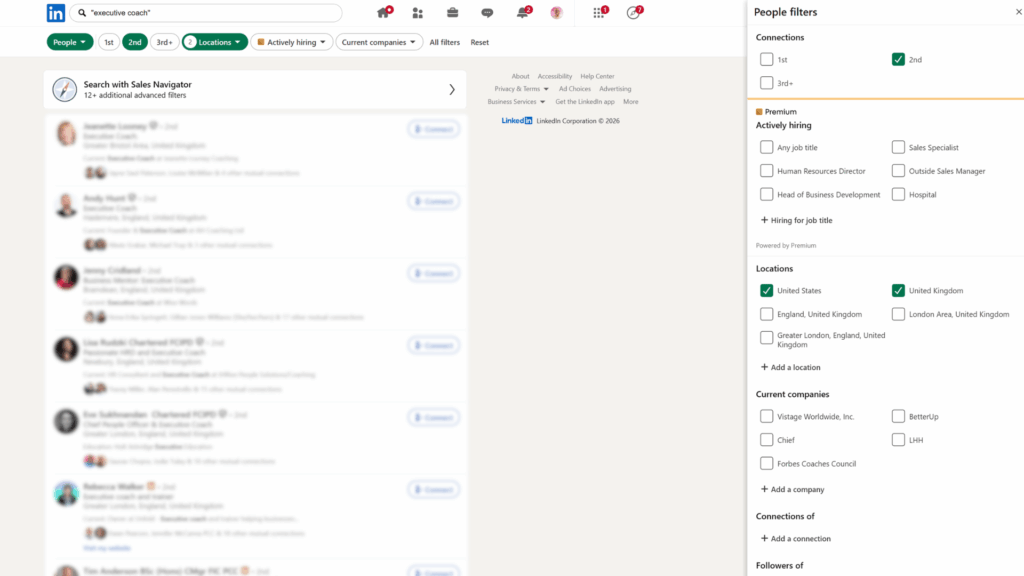Open the Locations filter dropdown
Screen dimensions: 1024x576
(215, 42)
